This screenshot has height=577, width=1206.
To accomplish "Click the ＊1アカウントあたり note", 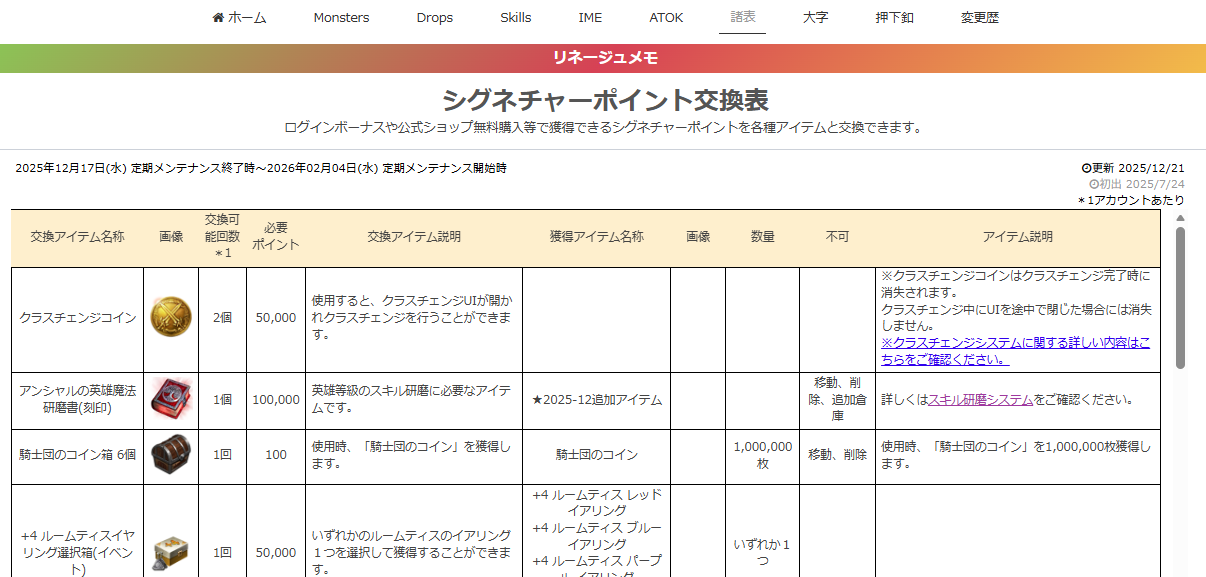I will click(1131, 200).
